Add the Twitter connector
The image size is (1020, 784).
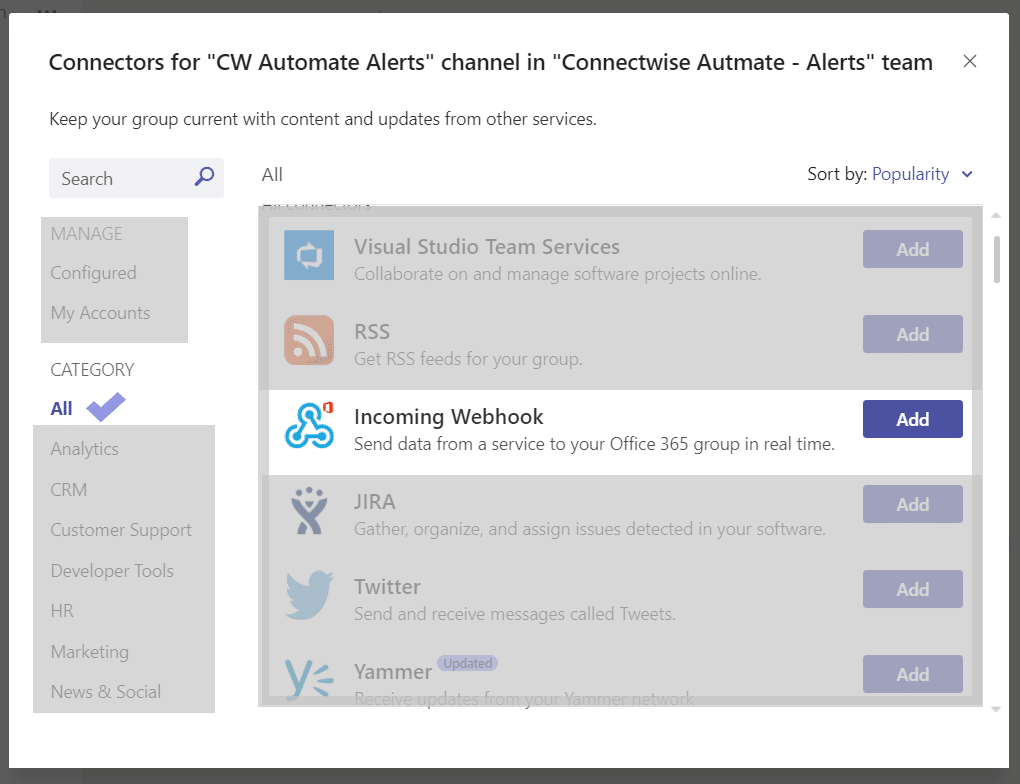coord(913,589)
